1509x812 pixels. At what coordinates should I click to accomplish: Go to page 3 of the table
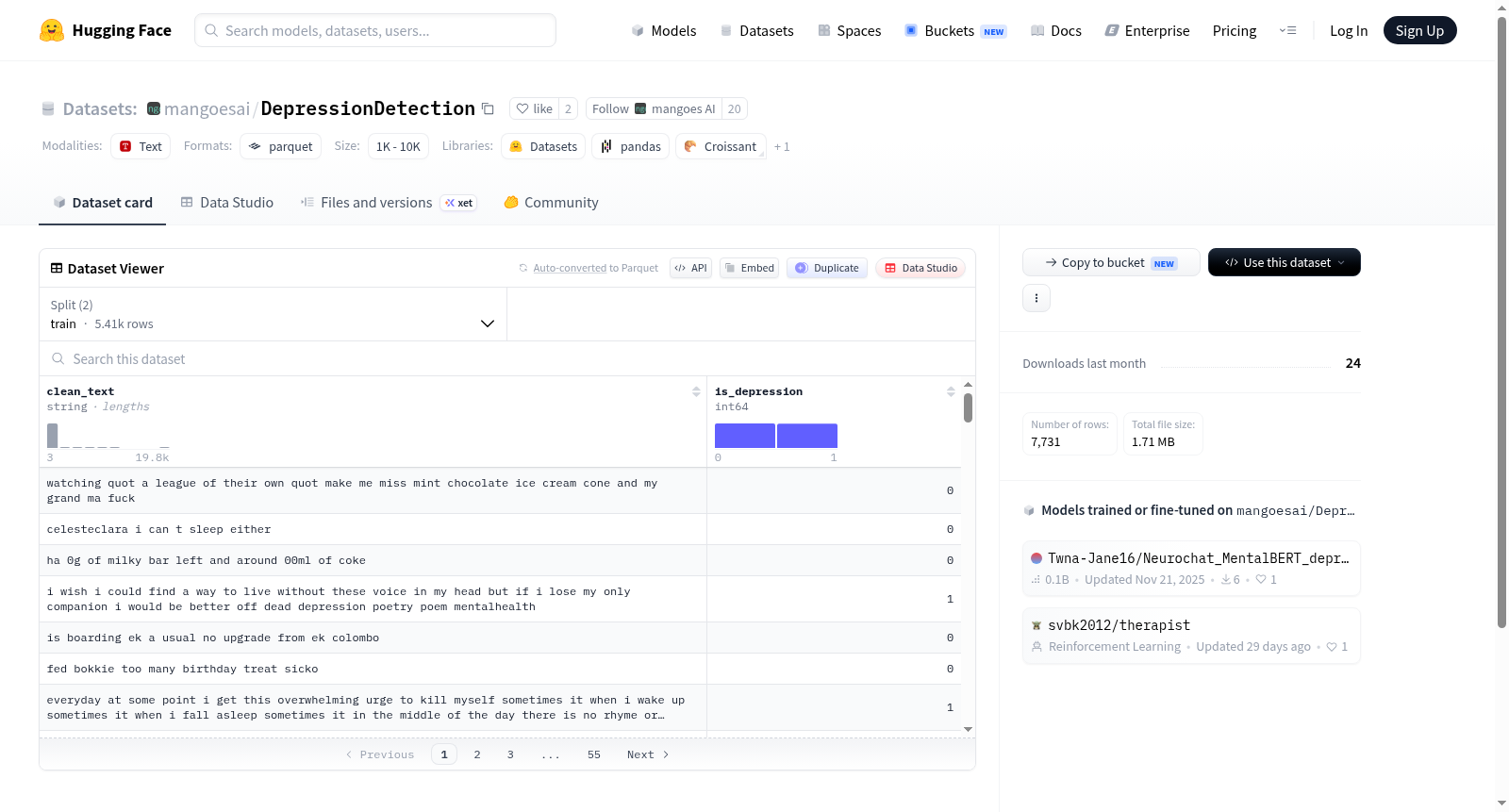[x=510, y=754]
